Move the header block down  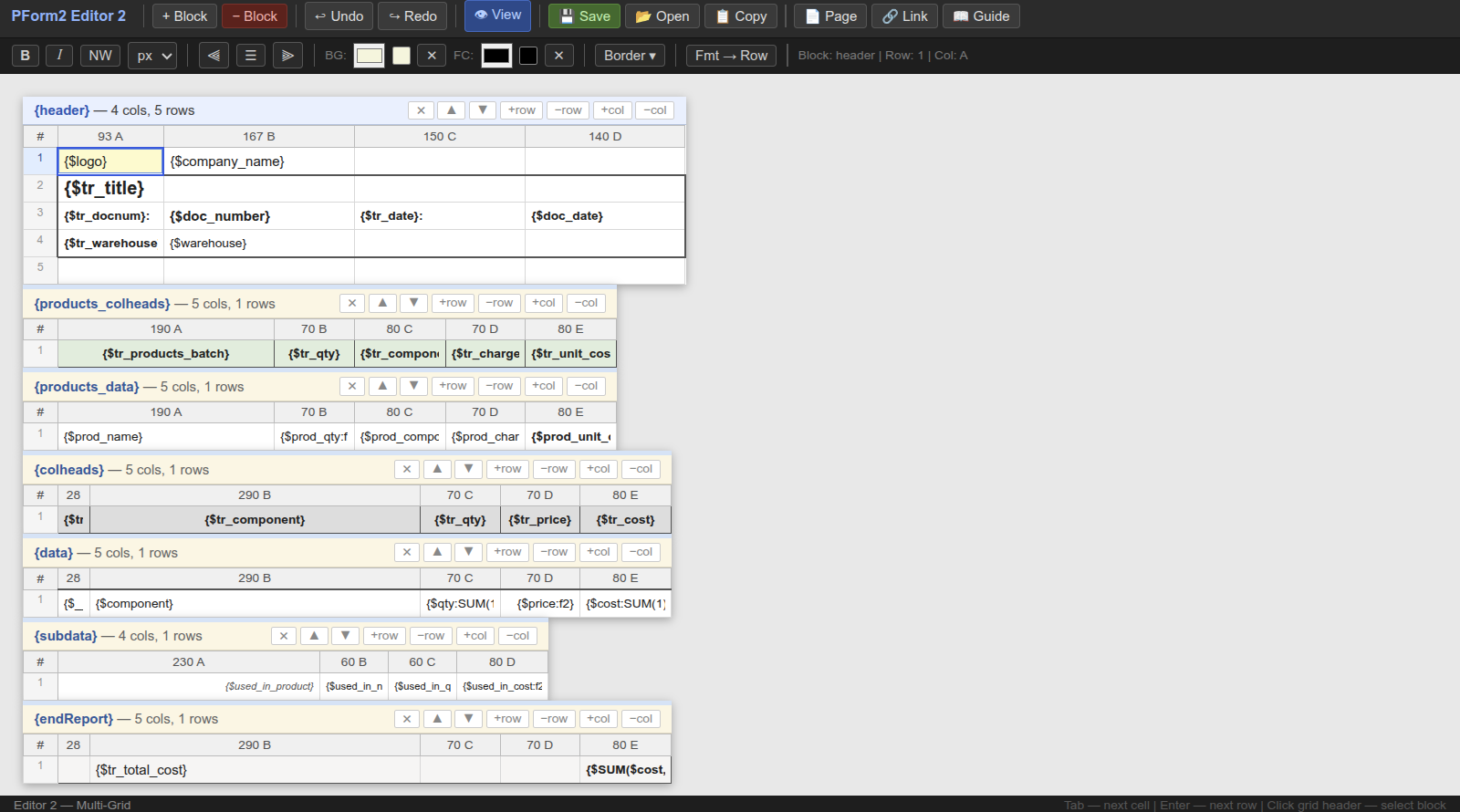(x=483, y=110)
